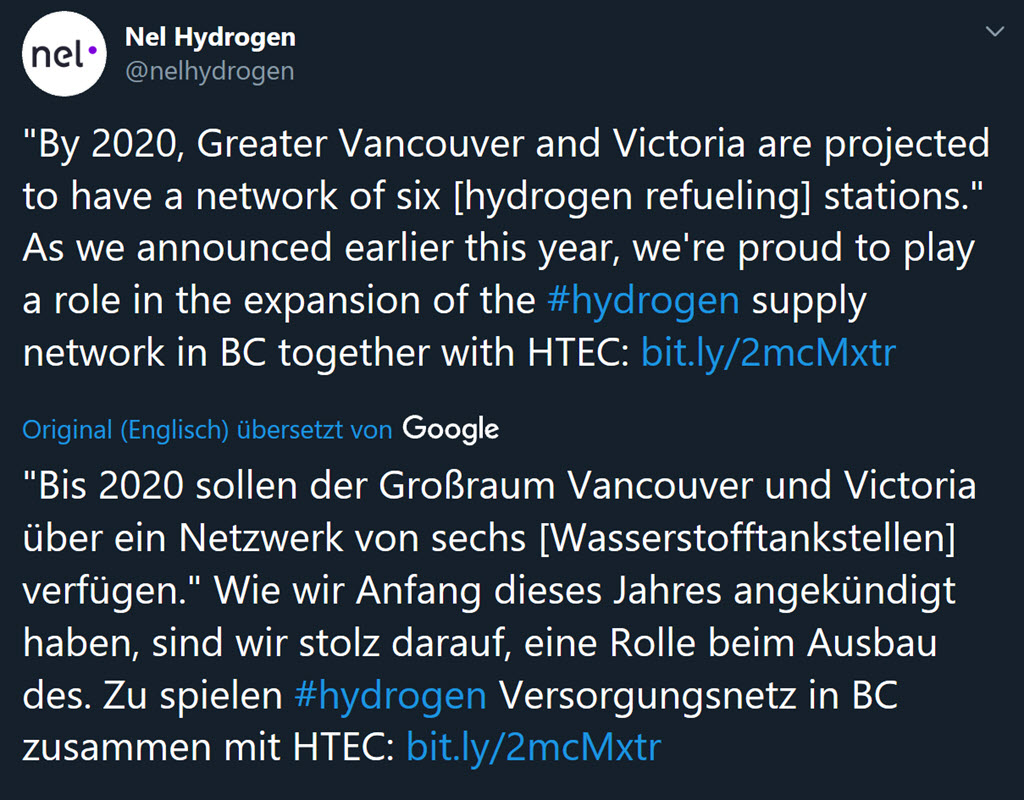Screen dimensions: 1024x800
Task: Follow the bit.ly link in the German translation
Action: (x=533, y=748)
